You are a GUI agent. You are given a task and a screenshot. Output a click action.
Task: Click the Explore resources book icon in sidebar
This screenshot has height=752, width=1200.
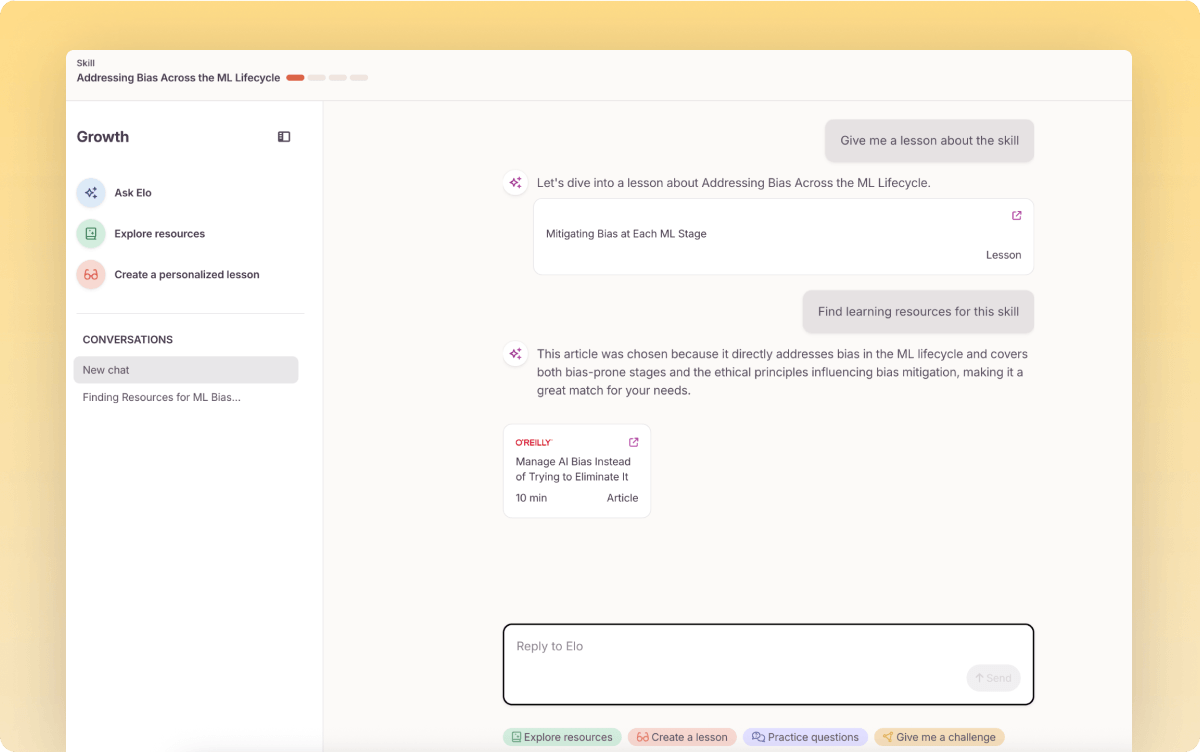[x=91, y=234]
